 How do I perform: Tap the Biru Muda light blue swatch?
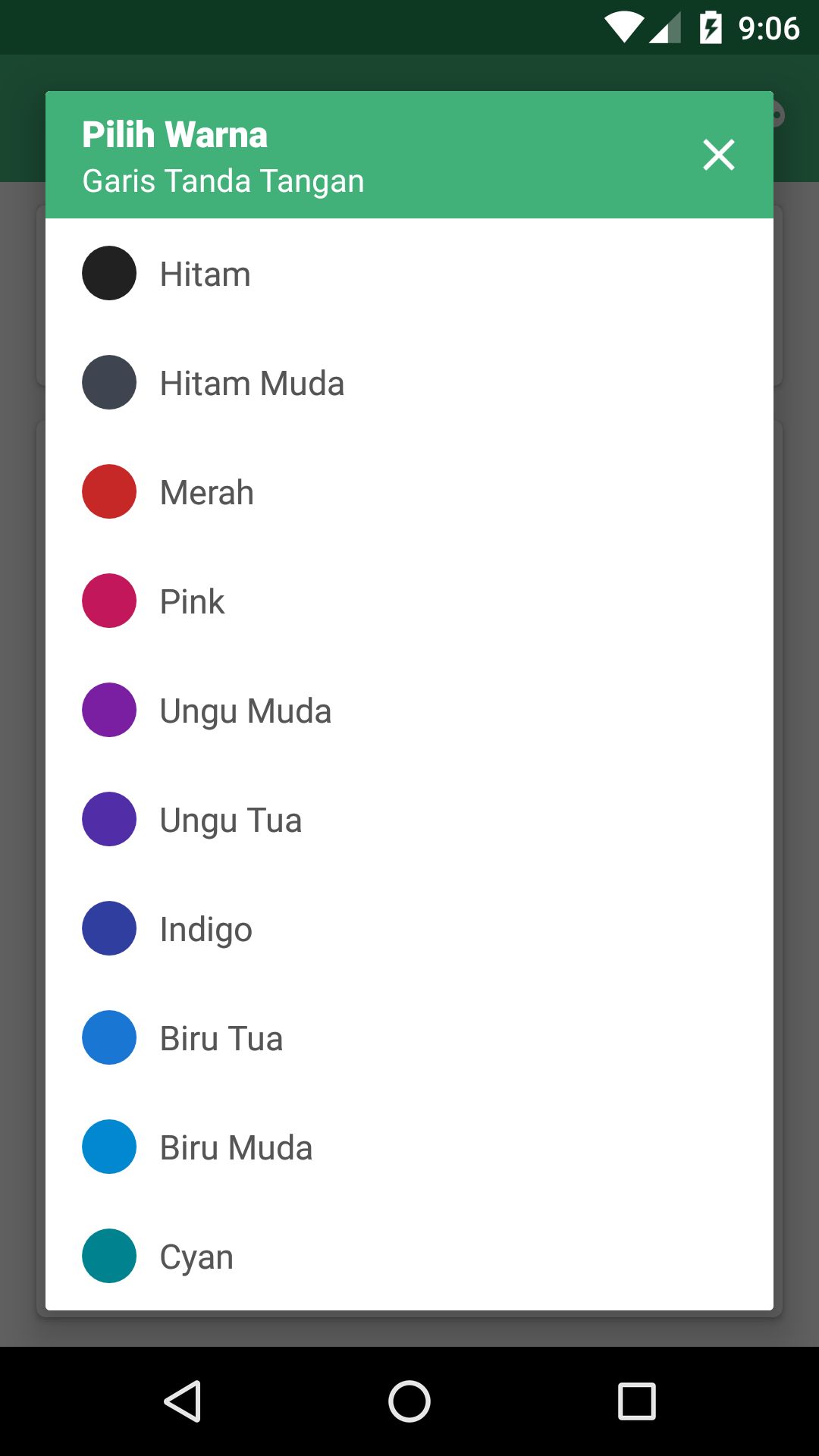109,1147
